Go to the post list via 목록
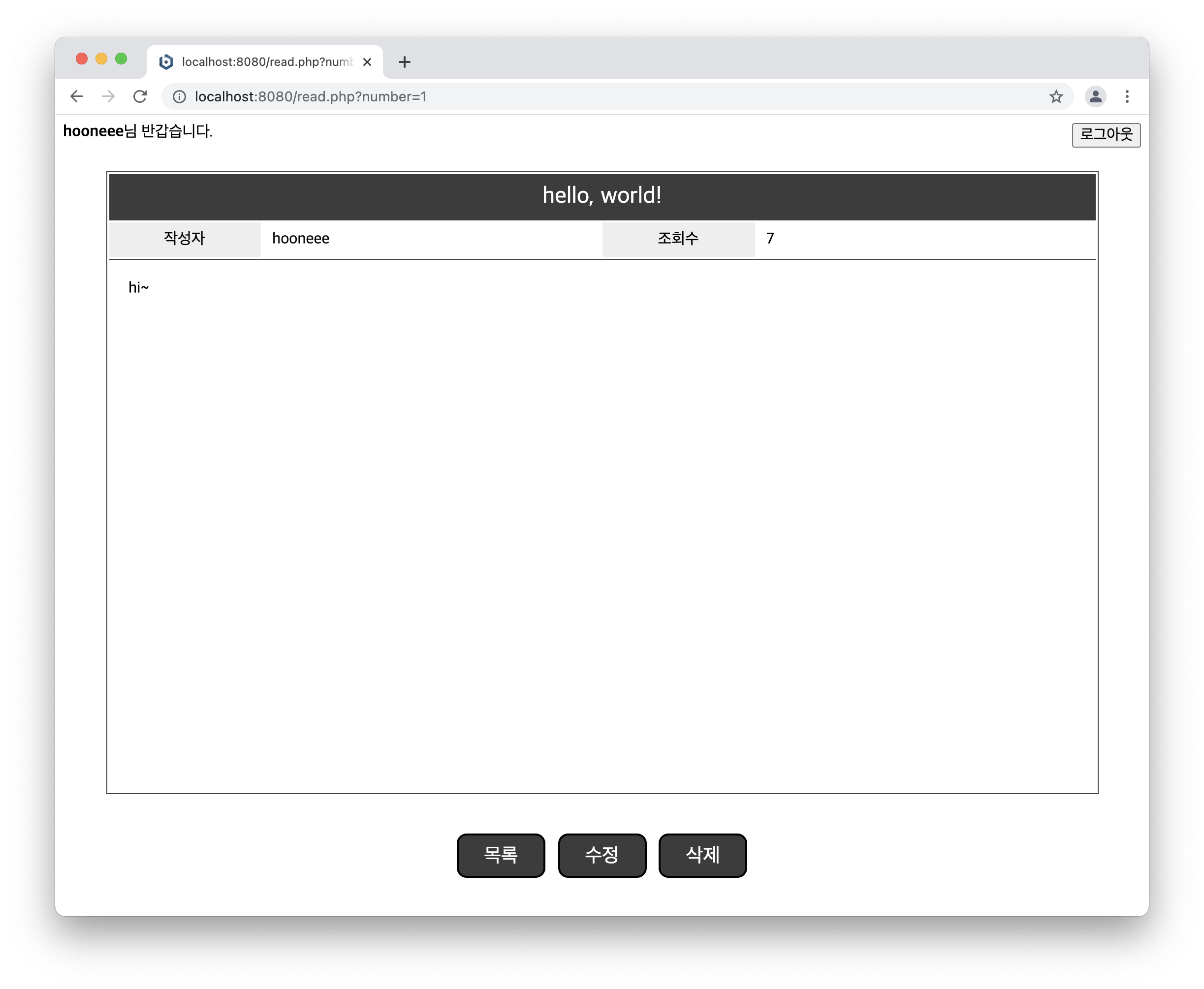 [500, 855]
